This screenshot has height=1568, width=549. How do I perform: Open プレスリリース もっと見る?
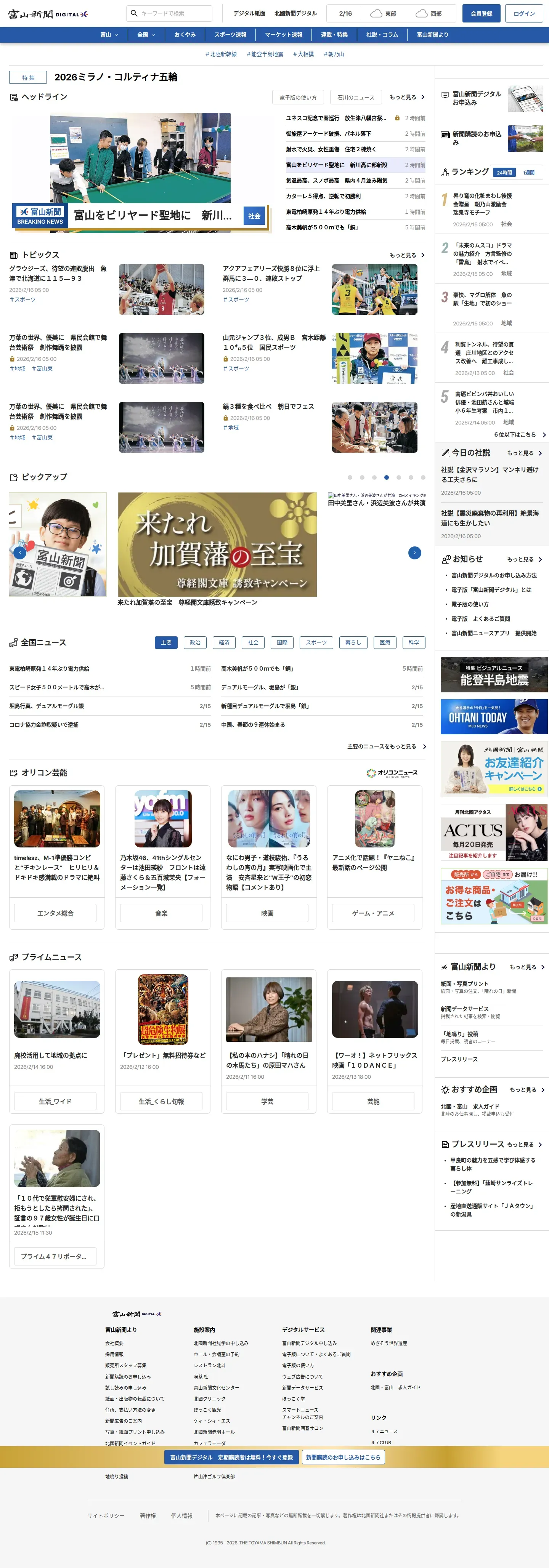525,1144
